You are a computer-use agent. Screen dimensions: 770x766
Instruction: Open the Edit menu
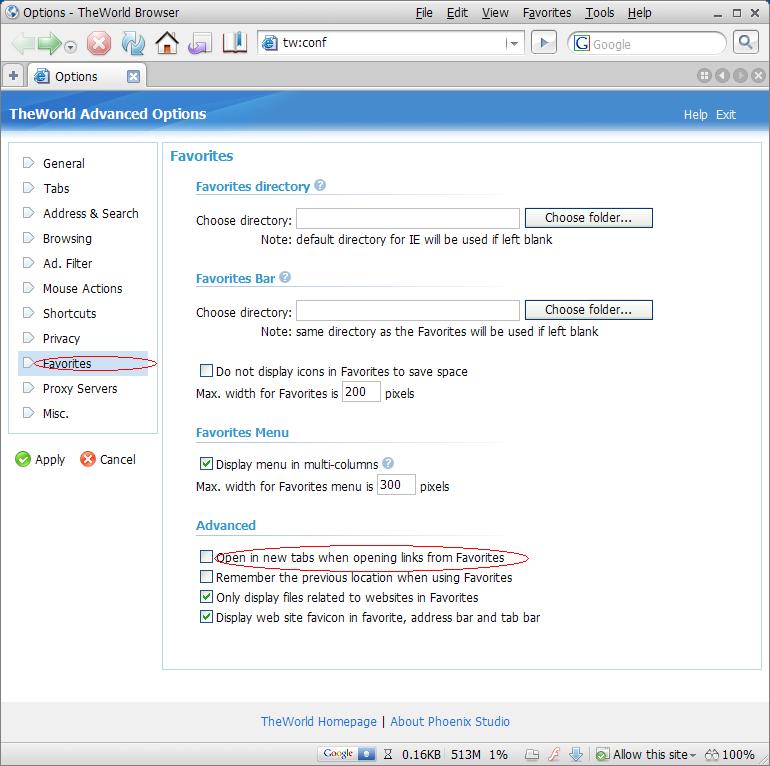pyautogui.click(x=457, y=13)
